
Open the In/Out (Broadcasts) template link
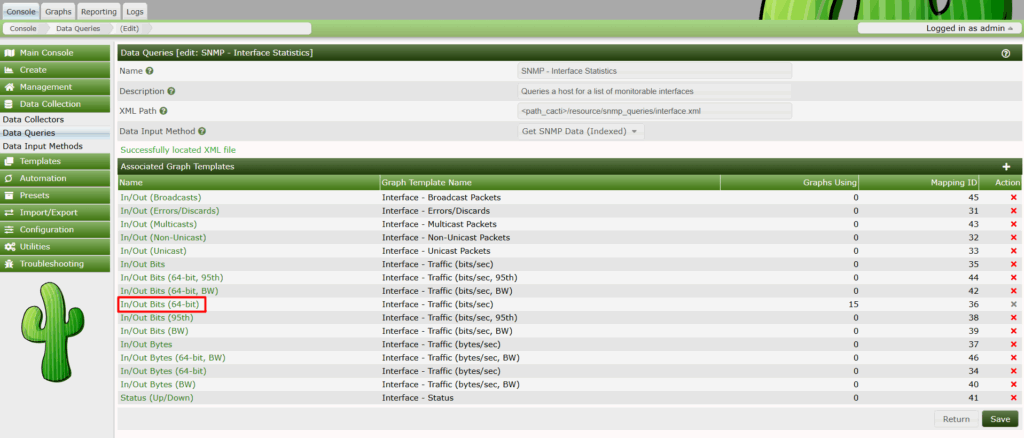point(161,197)
